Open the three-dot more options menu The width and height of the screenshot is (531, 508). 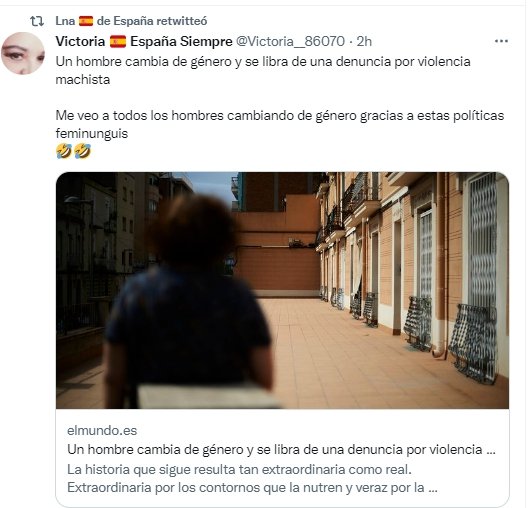pyautogui.click(x=501, y=41)
